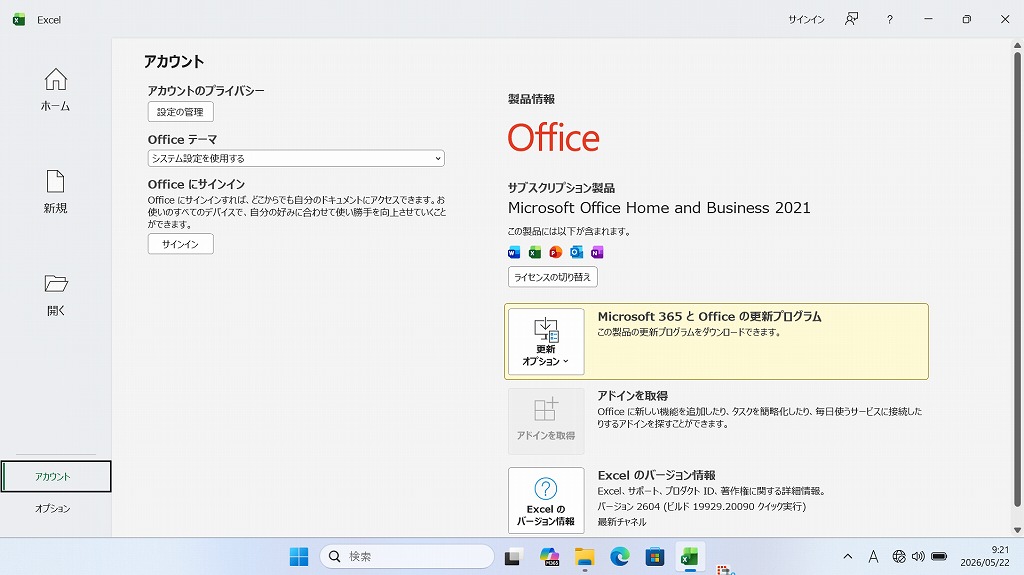Image resolution: width=1024 pixels, height=575 pixels.
Task: Click the Microsoft Office Home and Business 2021 text
Action: click(659, 208)
